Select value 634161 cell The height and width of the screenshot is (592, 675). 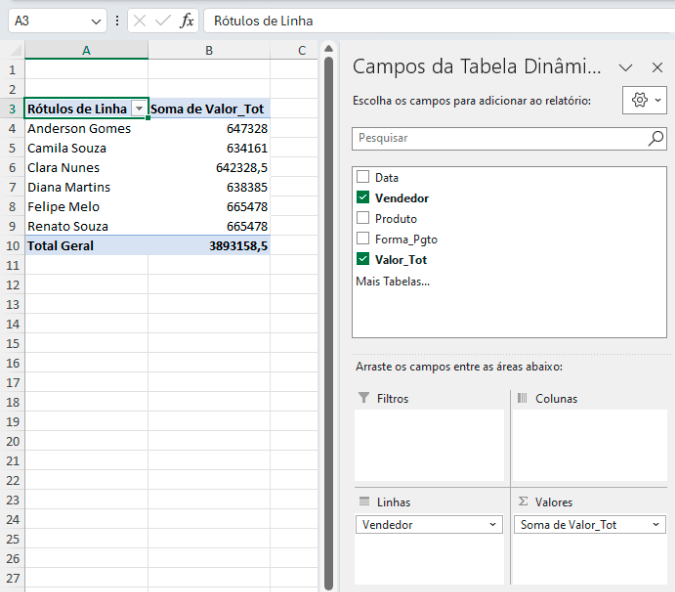pyautogui.click(x=209, y=148)
